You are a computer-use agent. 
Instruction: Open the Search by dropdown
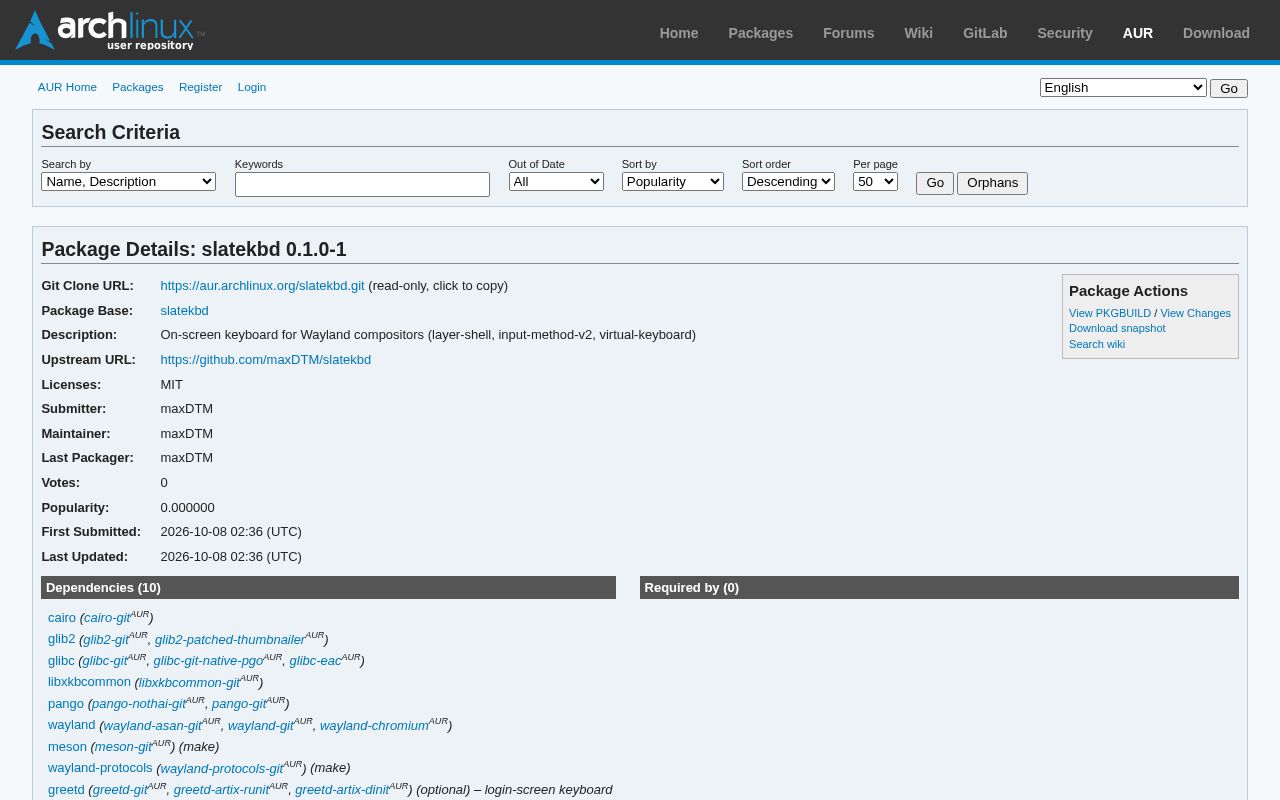pyautogui.click(x=128, y=181)
